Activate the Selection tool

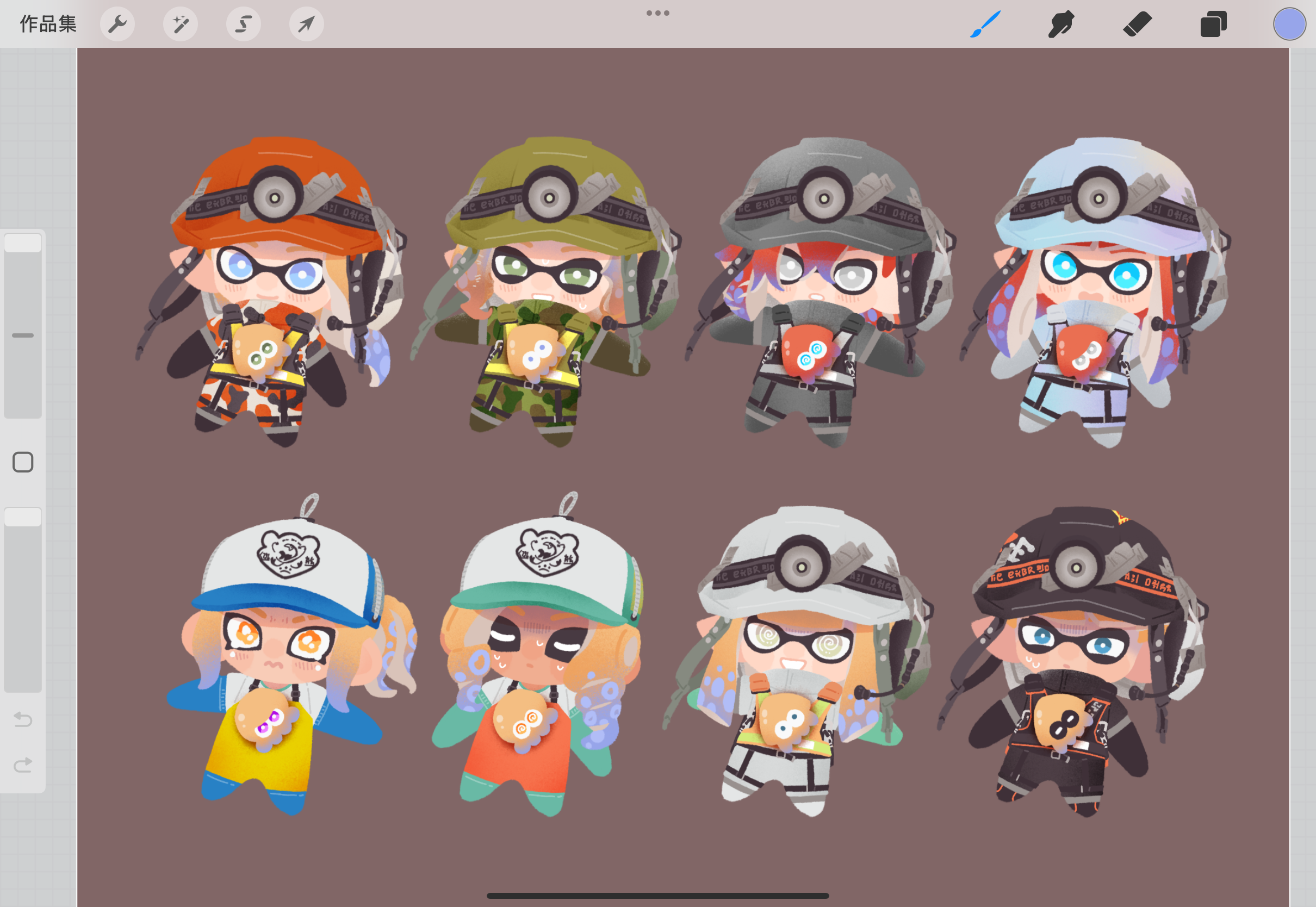244,24
